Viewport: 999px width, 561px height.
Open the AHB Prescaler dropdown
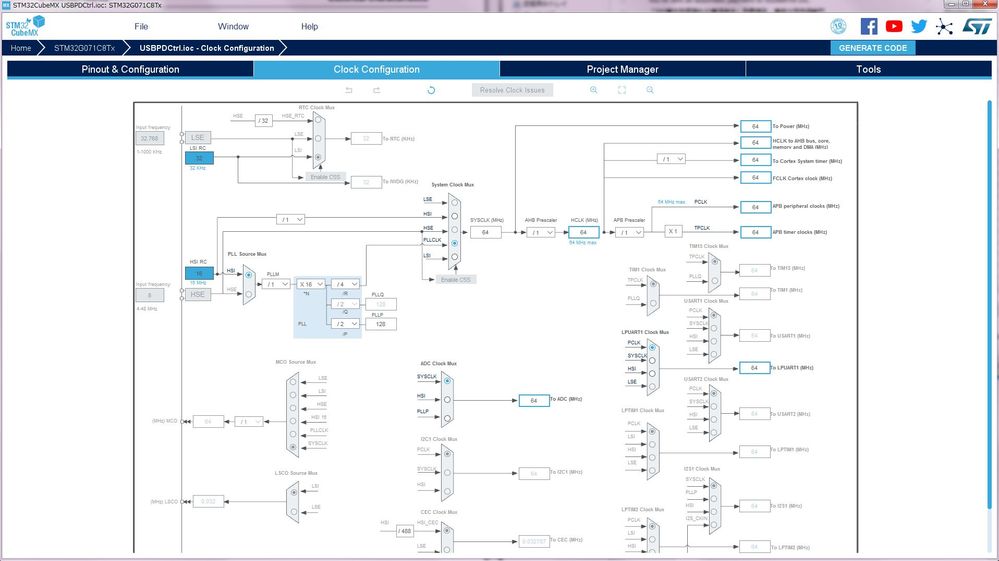pyautogui.click(x=540, y=232)
